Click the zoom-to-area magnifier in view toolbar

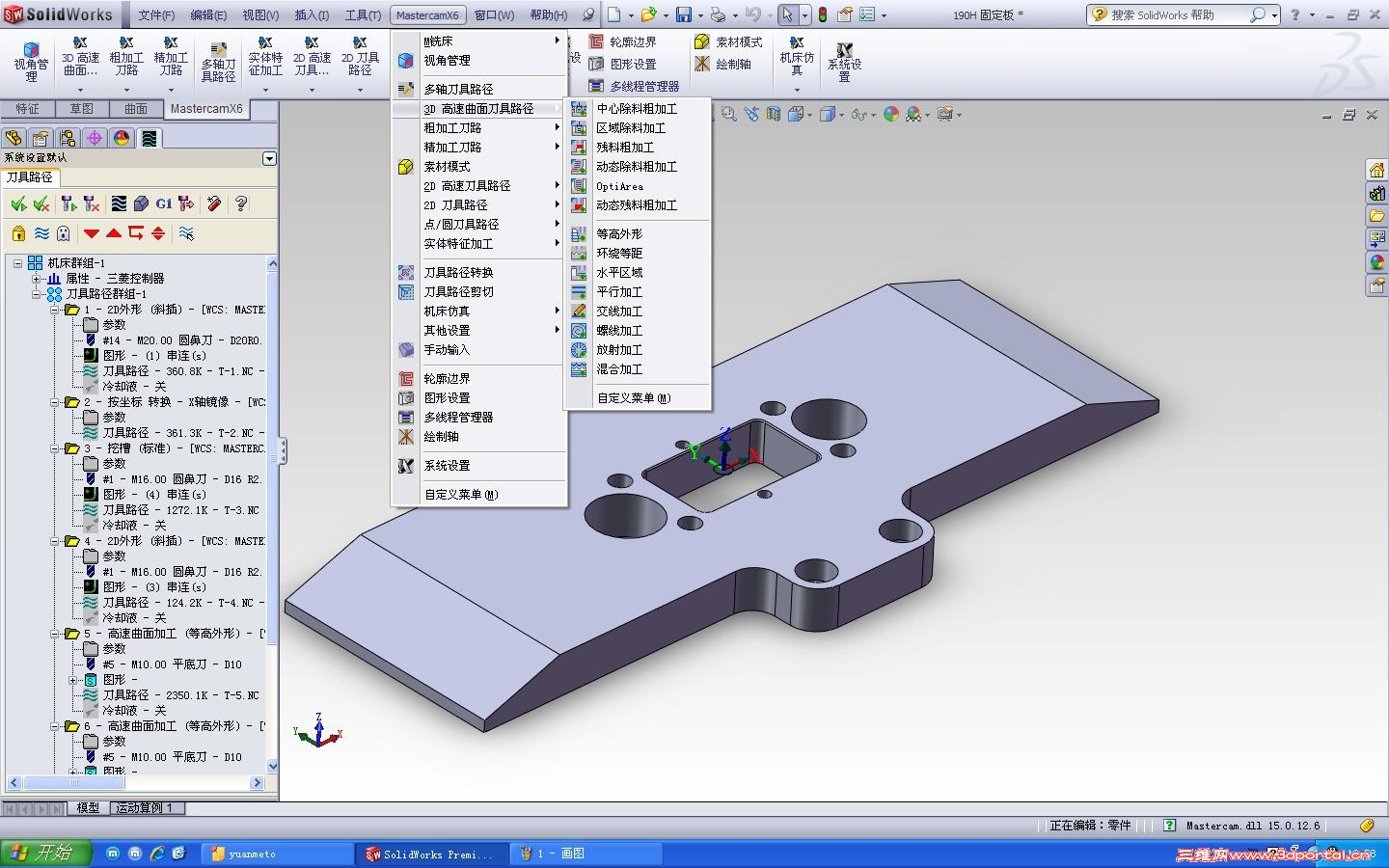pos(729,114)
